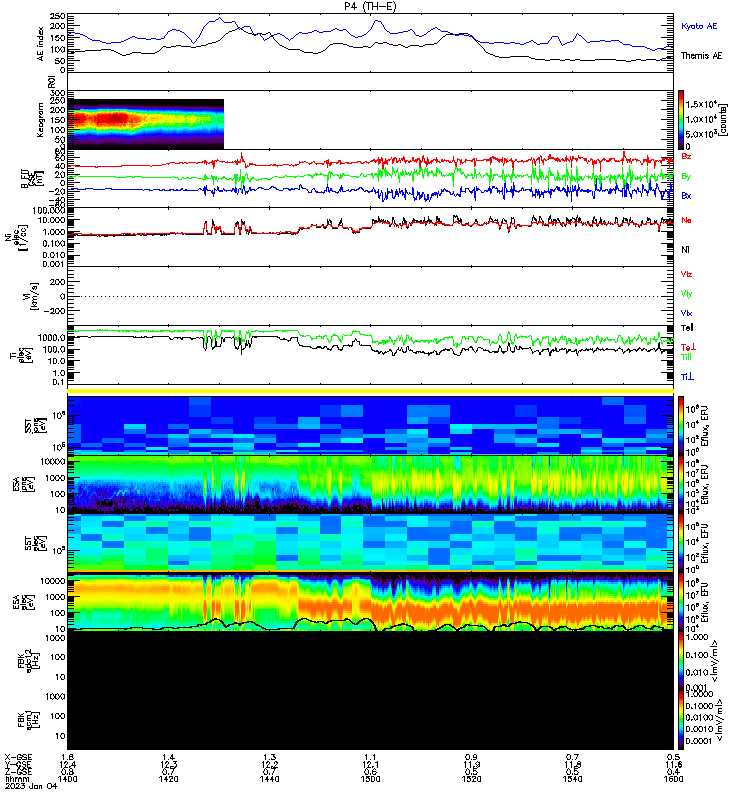Click the 'AE index' axis label
The image size is (750, 800).
tap(41, 44)
